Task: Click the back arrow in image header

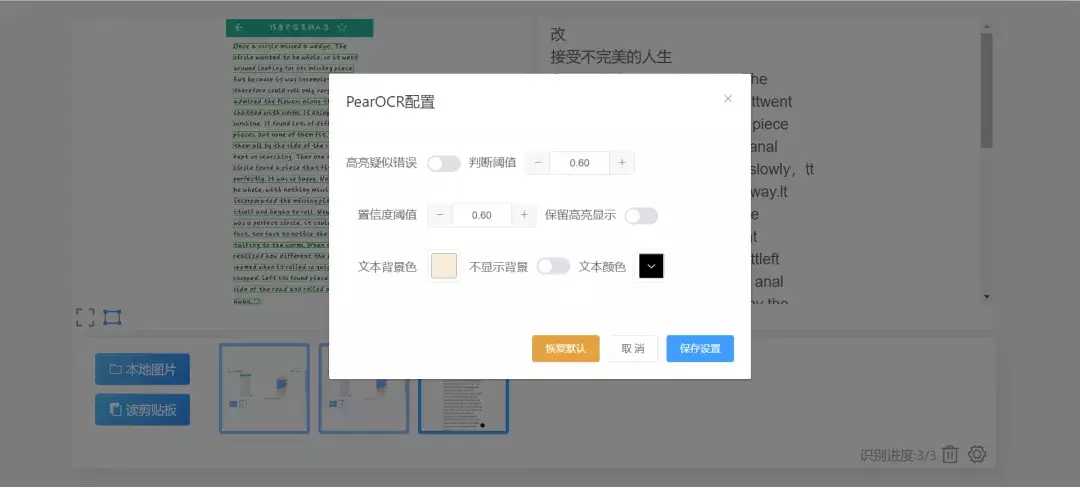Action: coord(239,28)
